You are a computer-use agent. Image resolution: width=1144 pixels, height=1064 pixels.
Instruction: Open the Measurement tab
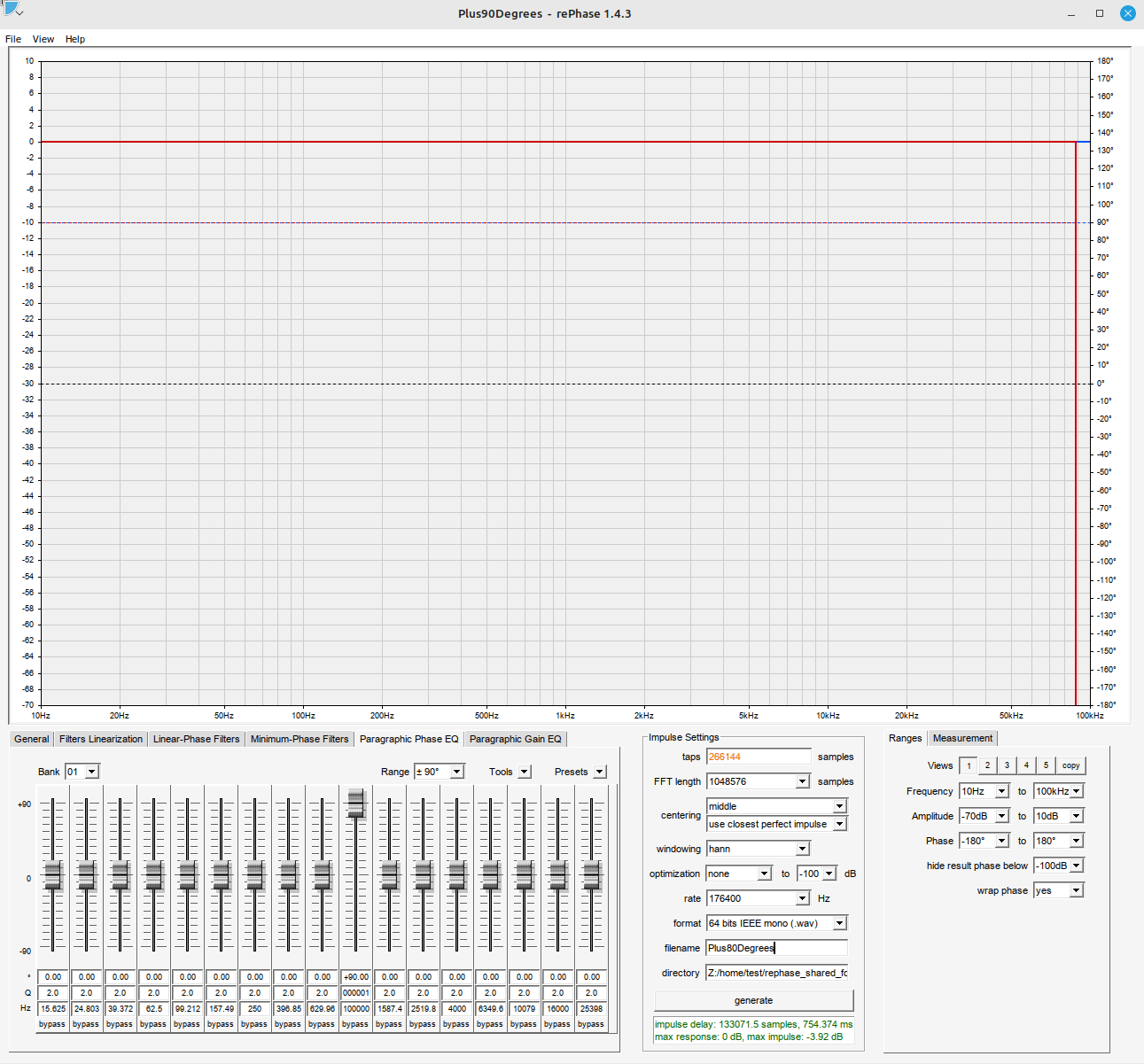[963, 738]
